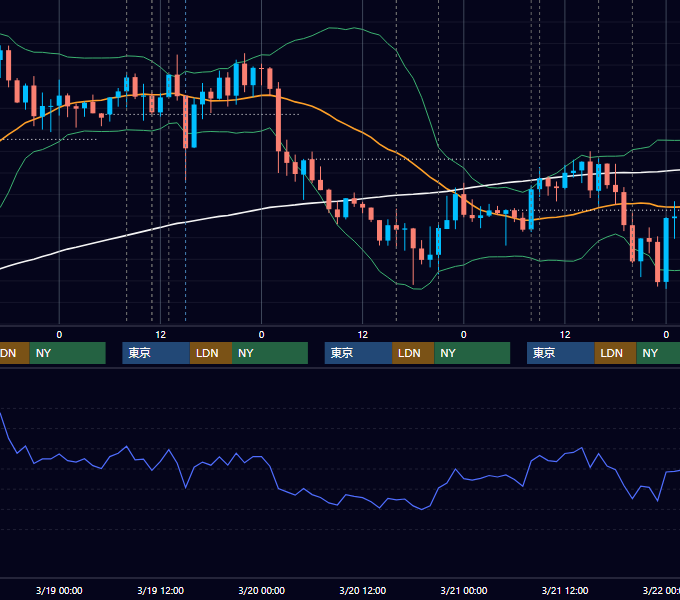The height and width of the screenshot is (600, 680).
Task: Click the 3/21 12:00 time axis label
Action: tap(565, 590)
